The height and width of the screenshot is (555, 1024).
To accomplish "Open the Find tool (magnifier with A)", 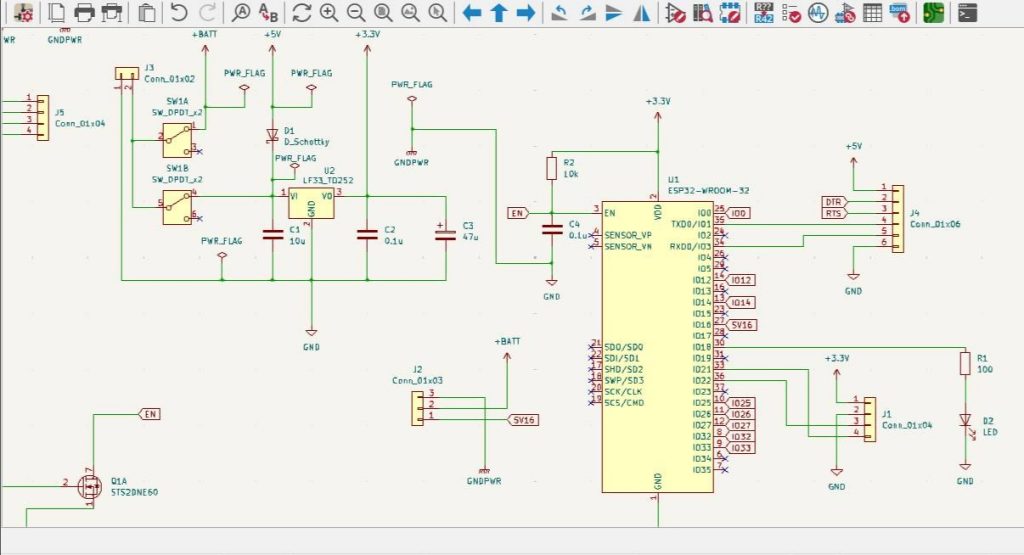I will [x=241, y=13].
